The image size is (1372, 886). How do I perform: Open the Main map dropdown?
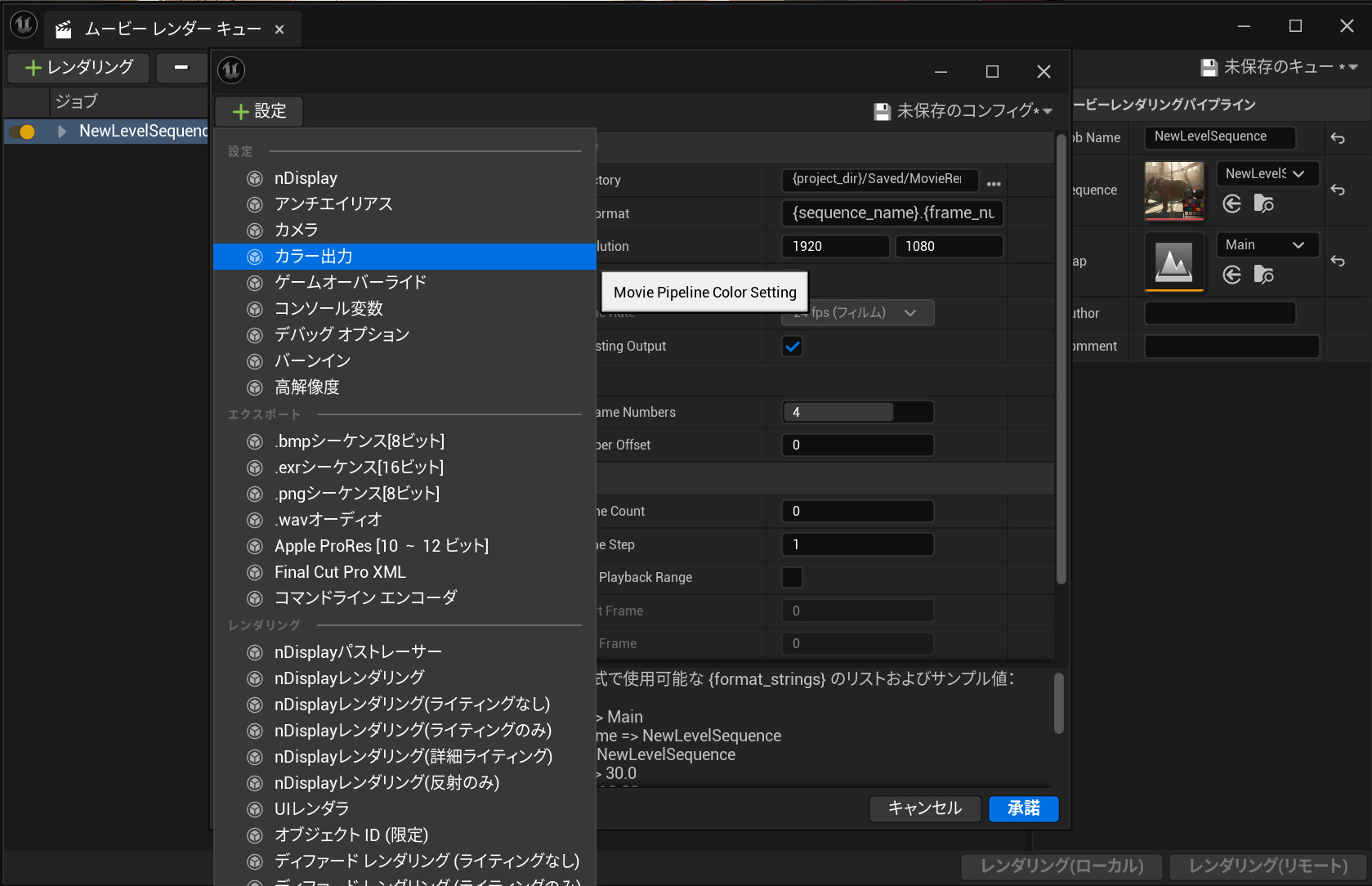(1267, 244)
